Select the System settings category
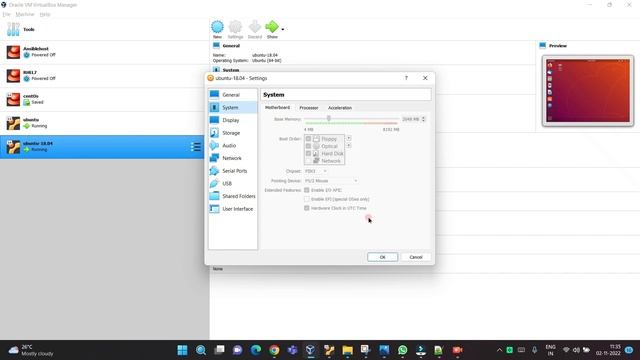Image resolution: width=640 pixels, height=360 pixels. [x=233, y=107]
